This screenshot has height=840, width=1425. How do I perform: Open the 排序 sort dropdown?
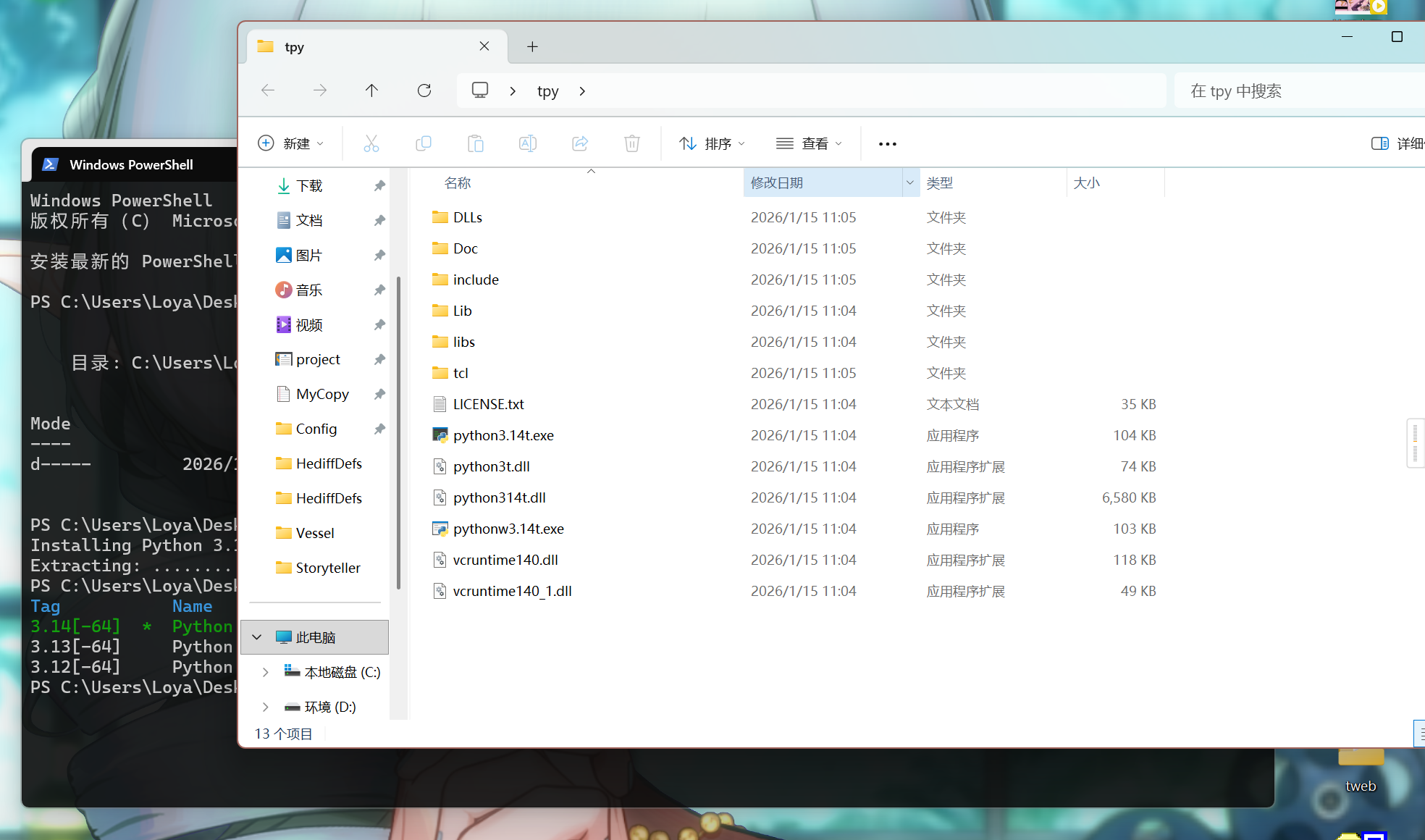tap(712, 143)
